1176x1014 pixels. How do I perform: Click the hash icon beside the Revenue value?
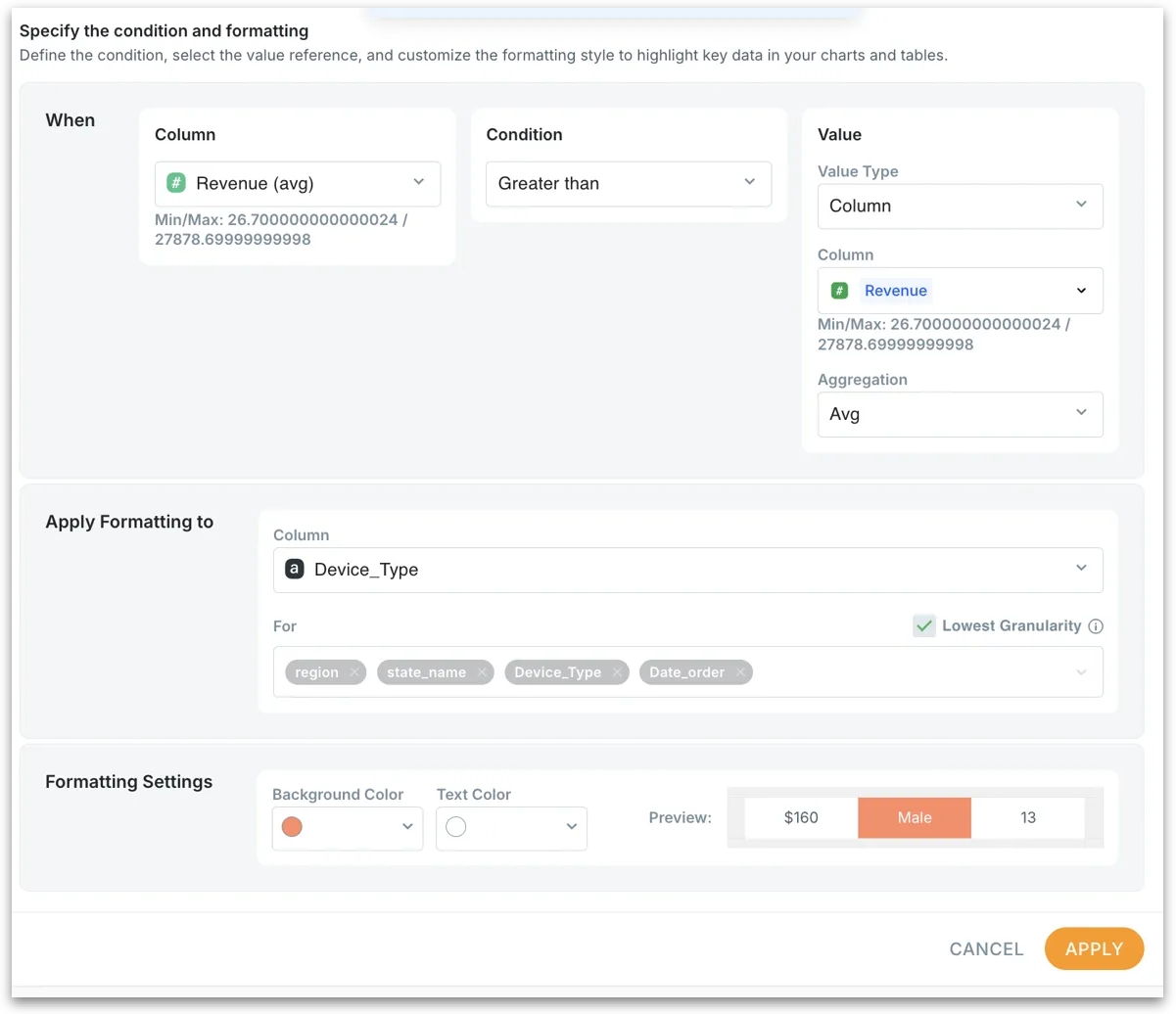pyautogui.click(x=839, y=291)
